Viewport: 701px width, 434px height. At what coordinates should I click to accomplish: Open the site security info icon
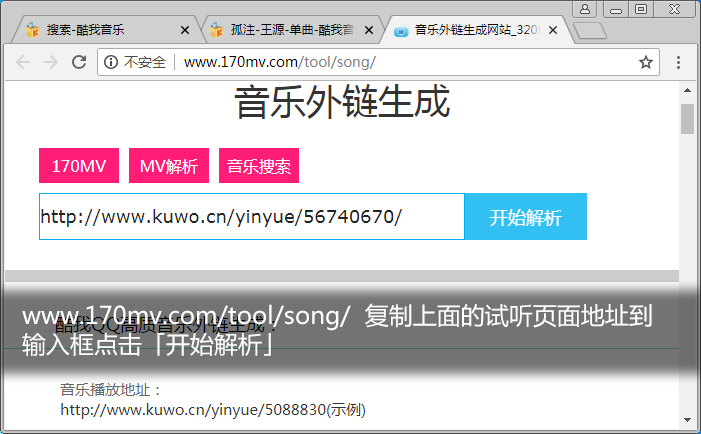(111, 62)
